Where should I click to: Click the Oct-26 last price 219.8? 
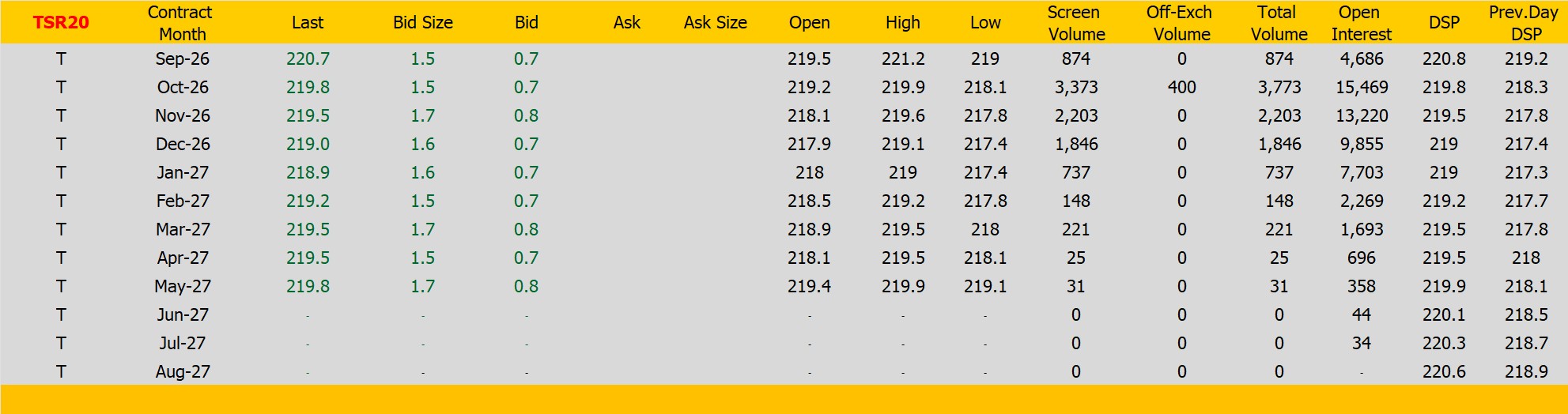click(x=308, y=88)
